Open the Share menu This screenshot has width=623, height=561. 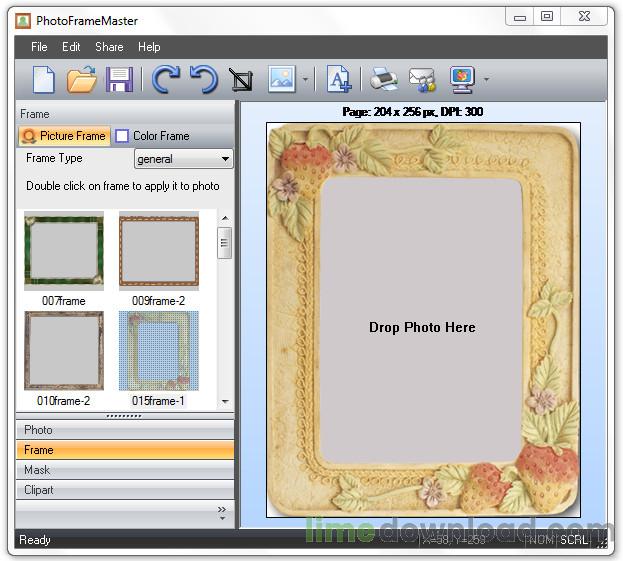click(x=109, y=47)
